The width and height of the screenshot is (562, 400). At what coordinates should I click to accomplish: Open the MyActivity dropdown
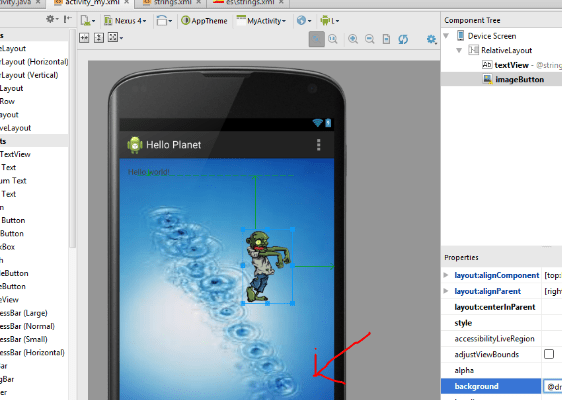tap(262, 21)
